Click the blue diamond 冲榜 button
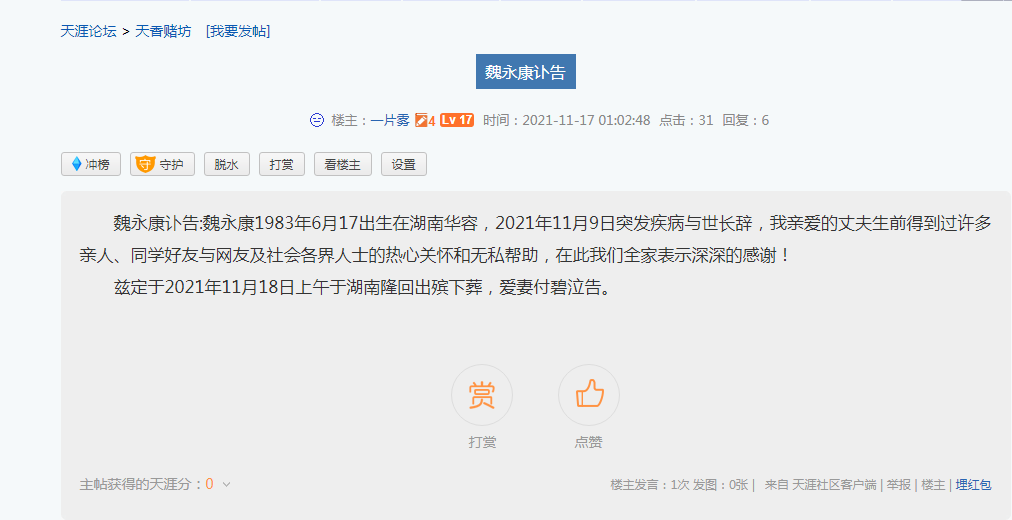The width and height of the screenshot is (1012, 520). (91, 165)
